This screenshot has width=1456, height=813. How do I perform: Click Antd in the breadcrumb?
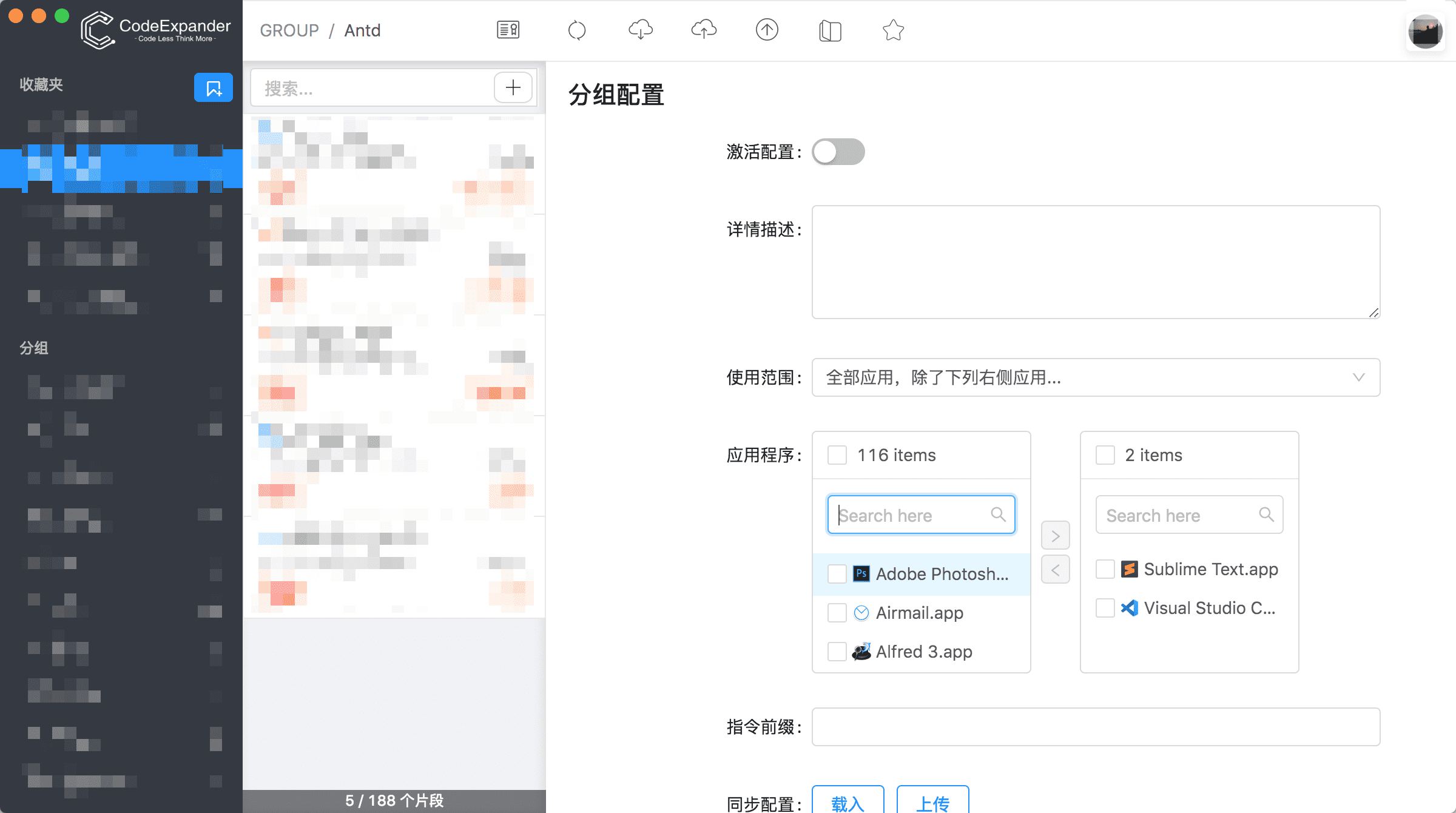[x=362, y=30]
